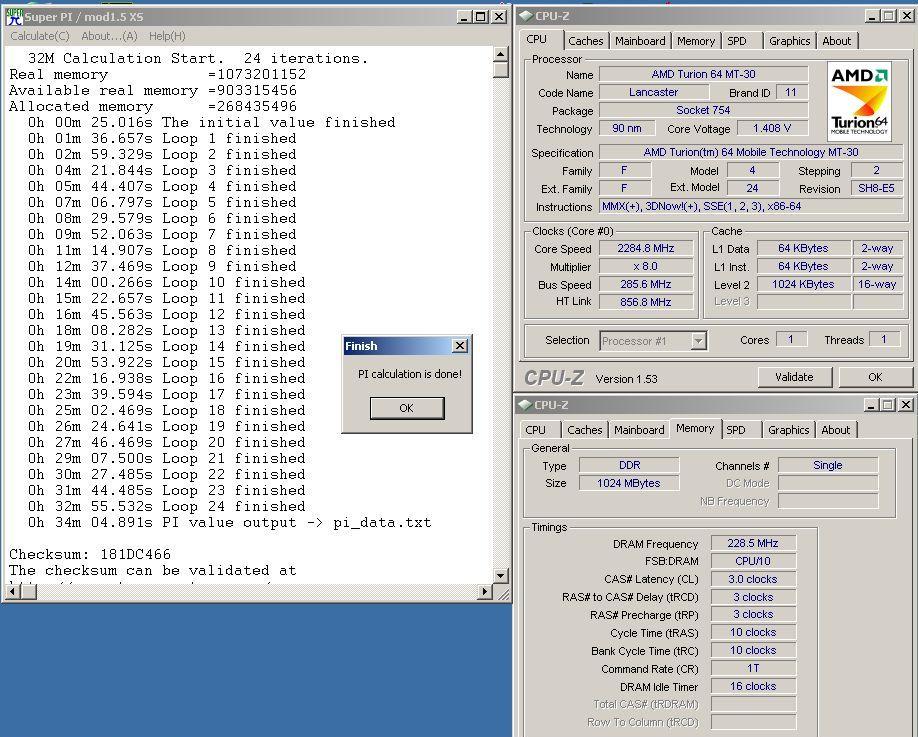Switch to Caches tab in upper CPU-Z
This screenshot has width=918, height=737.
click(585, 41)
